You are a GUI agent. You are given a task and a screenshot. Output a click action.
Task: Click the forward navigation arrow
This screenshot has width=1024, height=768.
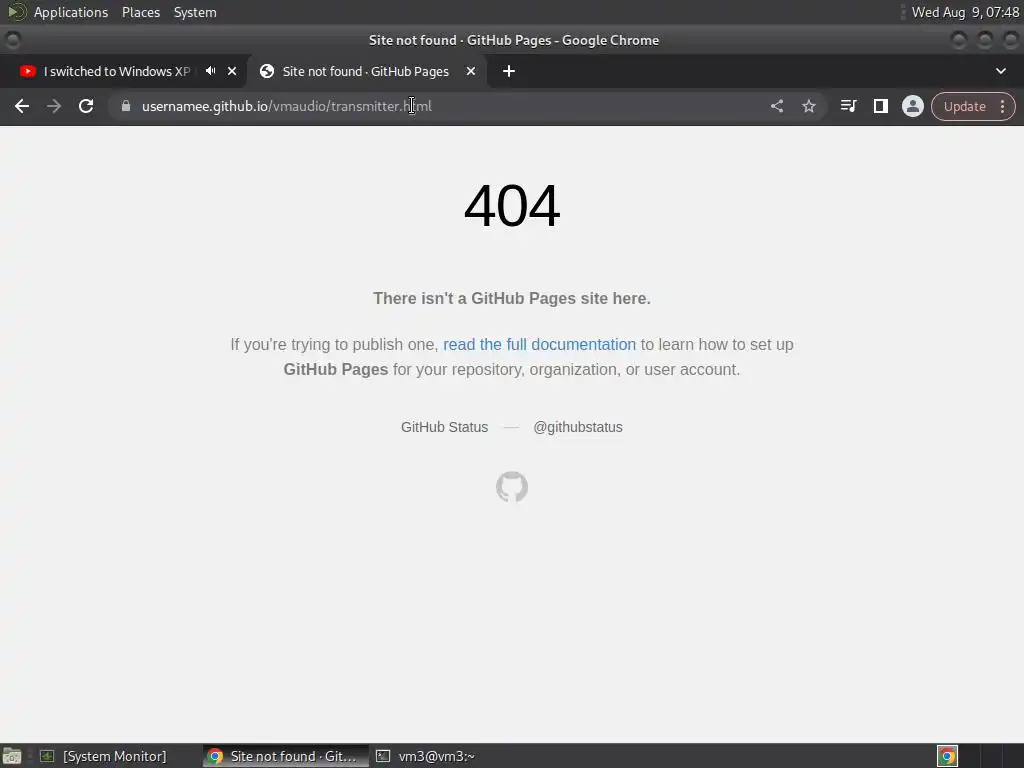tap(54, 106)
